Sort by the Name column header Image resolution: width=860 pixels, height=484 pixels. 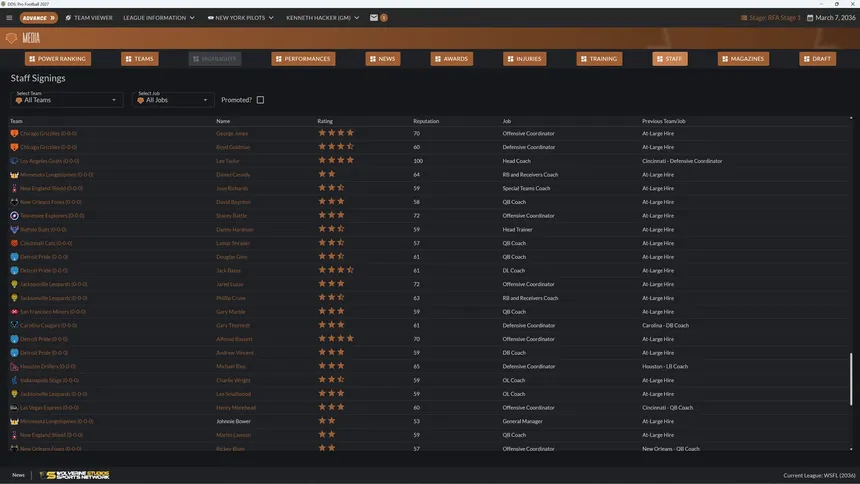tap(223, 121)
